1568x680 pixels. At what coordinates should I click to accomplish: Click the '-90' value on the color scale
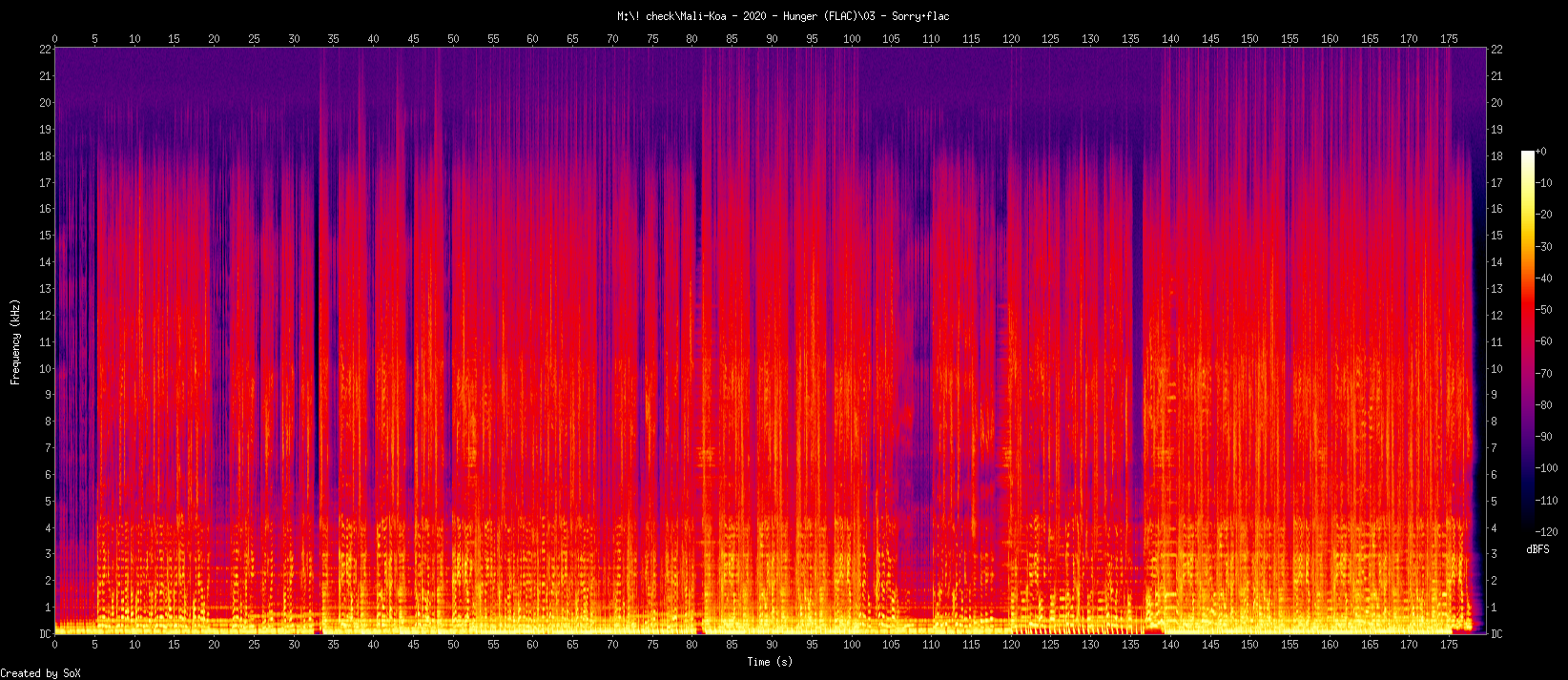1543,437
